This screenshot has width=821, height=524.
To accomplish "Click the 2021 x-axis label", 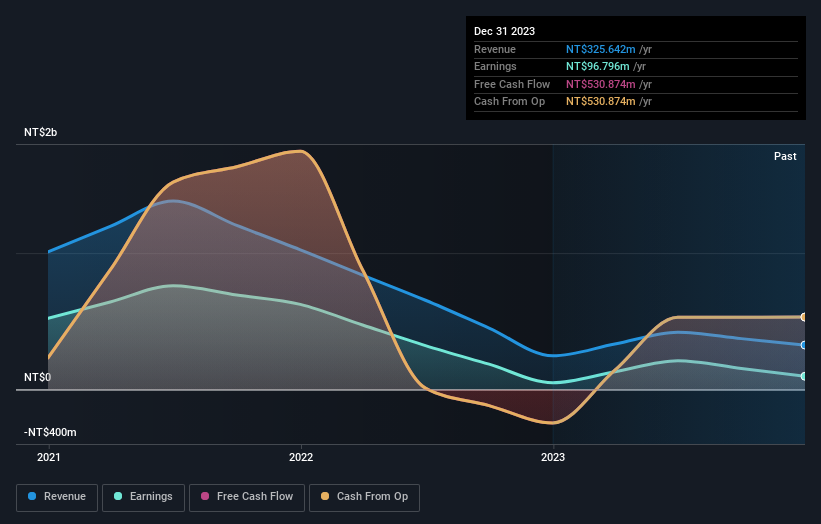I will 49,457.
